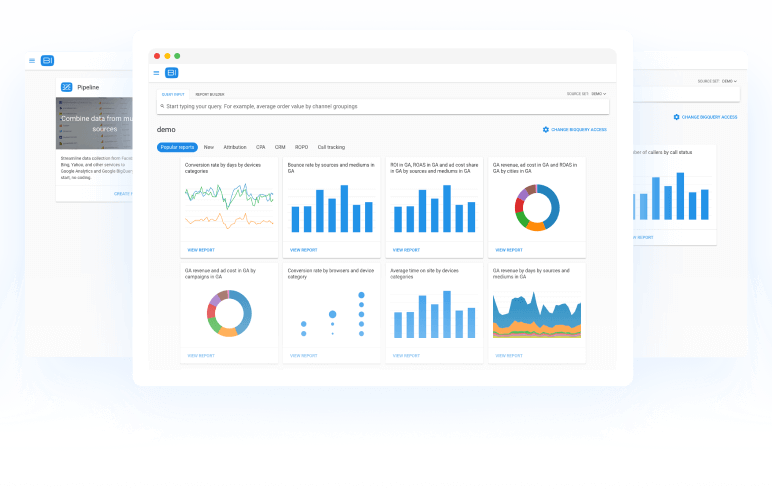Click the BI logo in the left background window
The width and height of the screenshot is (772, 490).
[x=47, y=61]
